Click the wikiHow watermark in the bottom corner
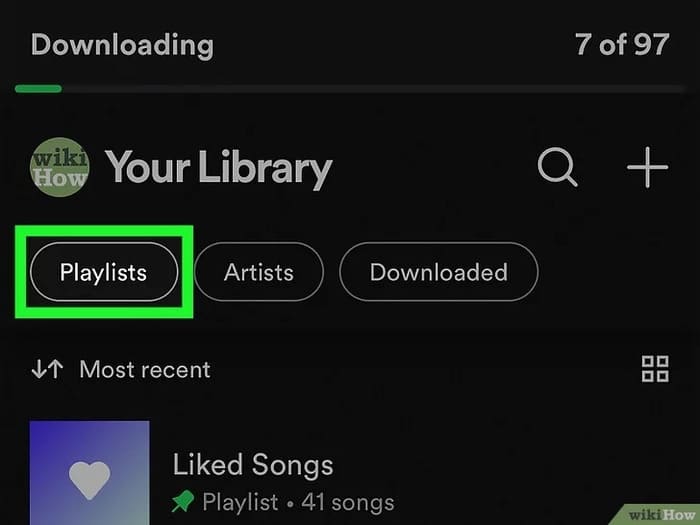 click(660, 514)
